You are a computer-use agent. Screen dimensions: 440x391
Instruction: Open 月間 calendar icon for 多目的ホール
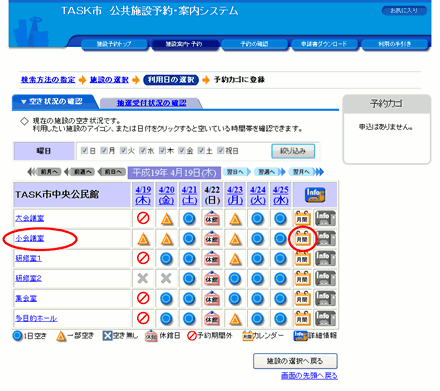pos(302,318)
